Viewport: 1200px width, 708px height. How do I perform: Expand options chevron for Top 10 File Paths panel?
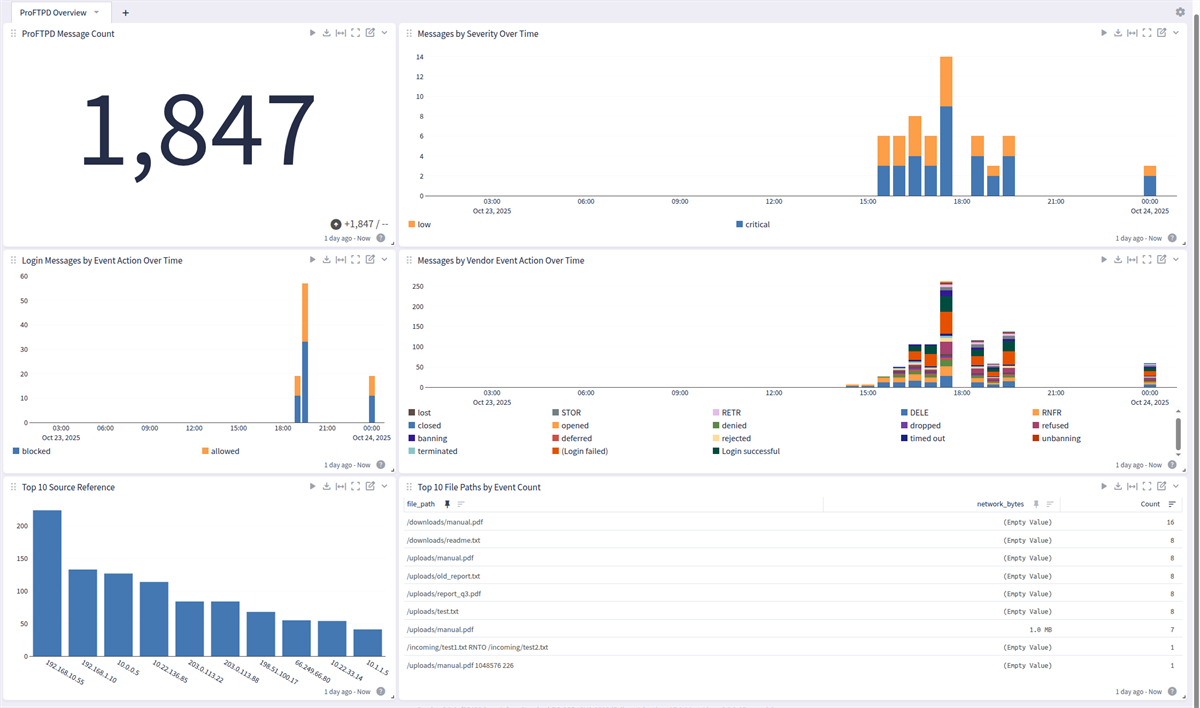1175,487
